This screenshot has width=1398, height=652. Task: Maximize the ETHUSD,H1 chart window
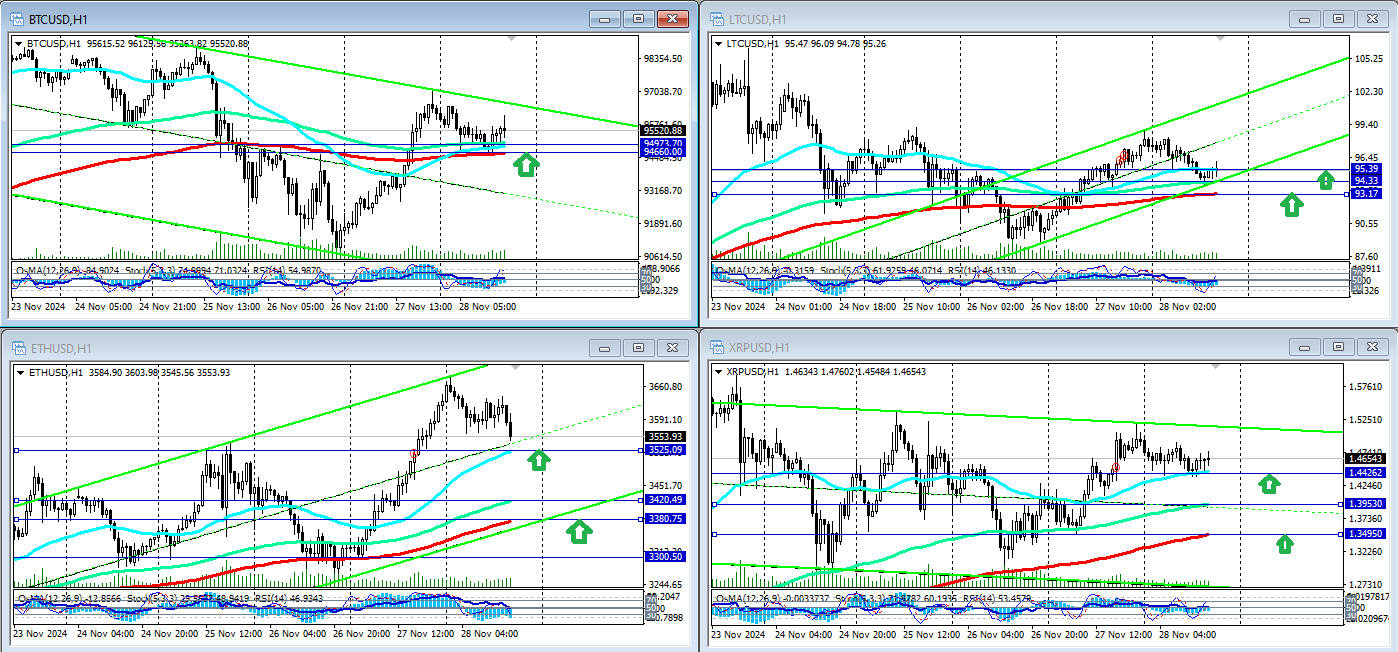coord(640,347)
